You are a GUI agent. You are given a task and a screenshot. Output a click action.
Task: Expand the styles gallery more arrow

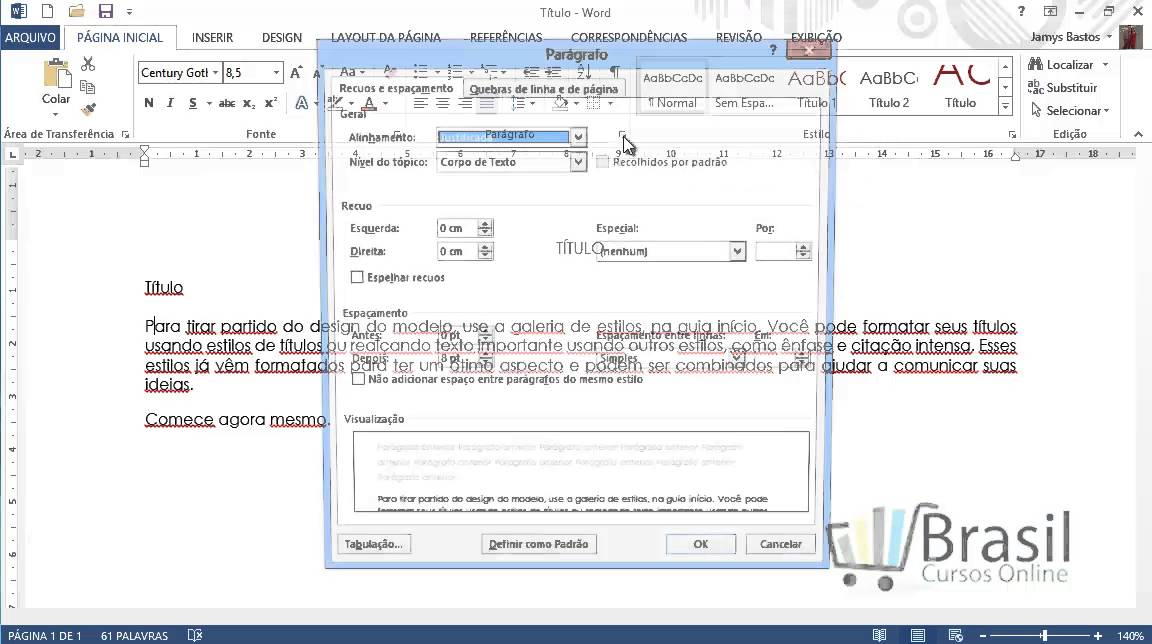coord(1005,106)
